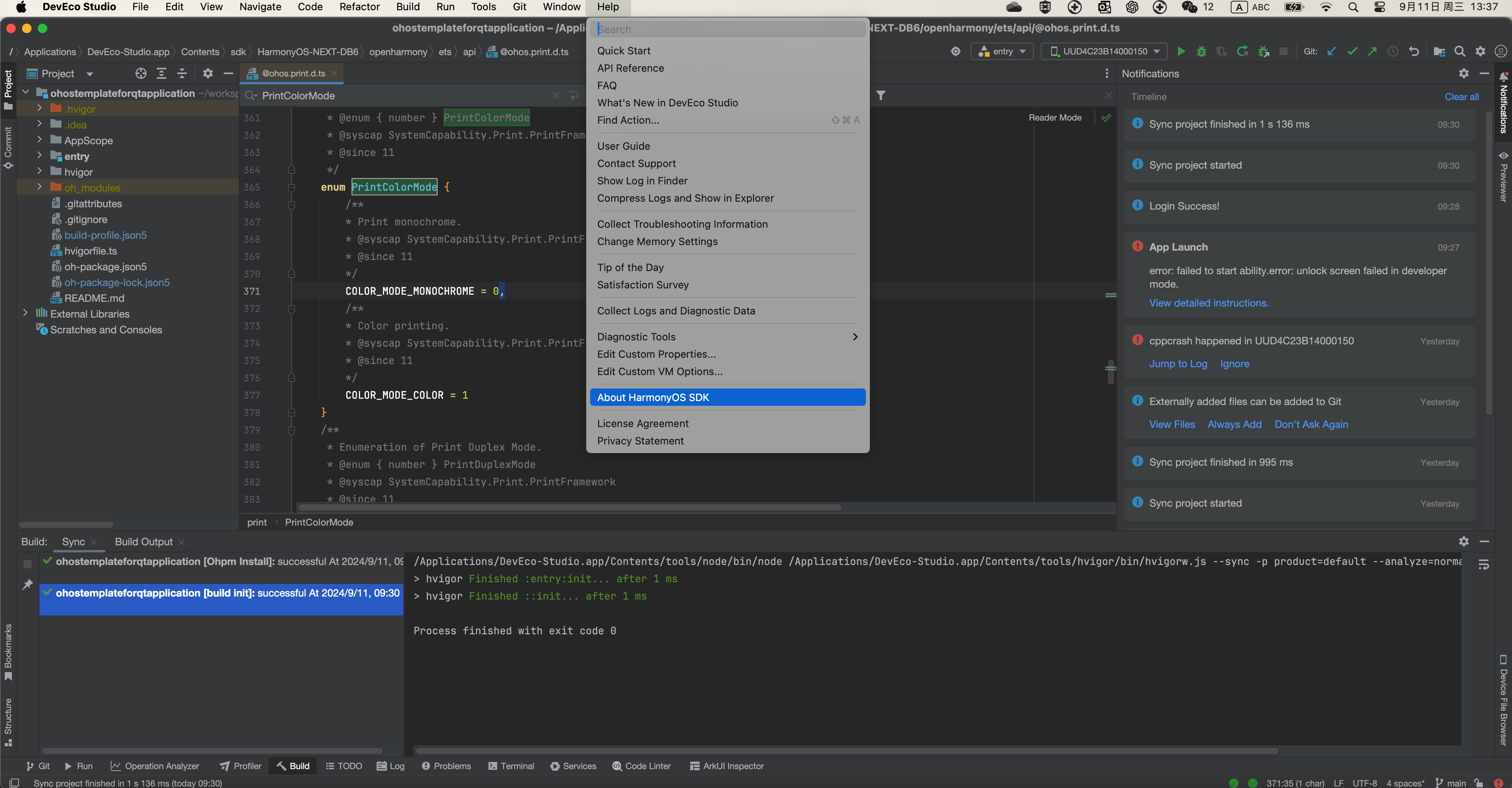Click the Git rollback icon

click(x=1414, y=52)
